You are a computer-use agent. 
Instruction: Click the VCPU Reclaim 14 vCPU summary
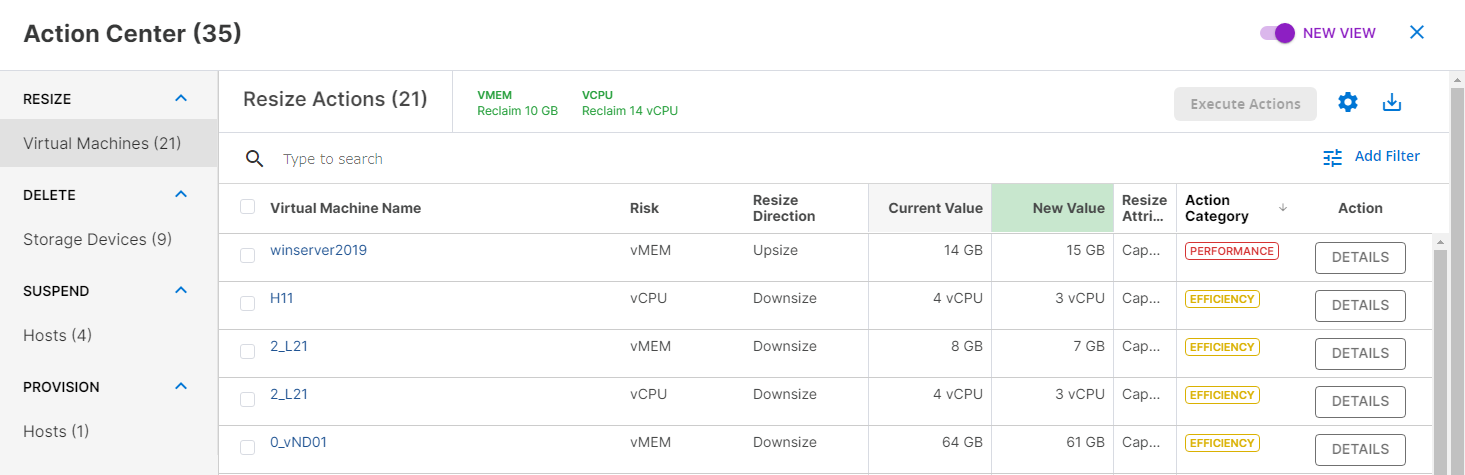tap(630, 103)
